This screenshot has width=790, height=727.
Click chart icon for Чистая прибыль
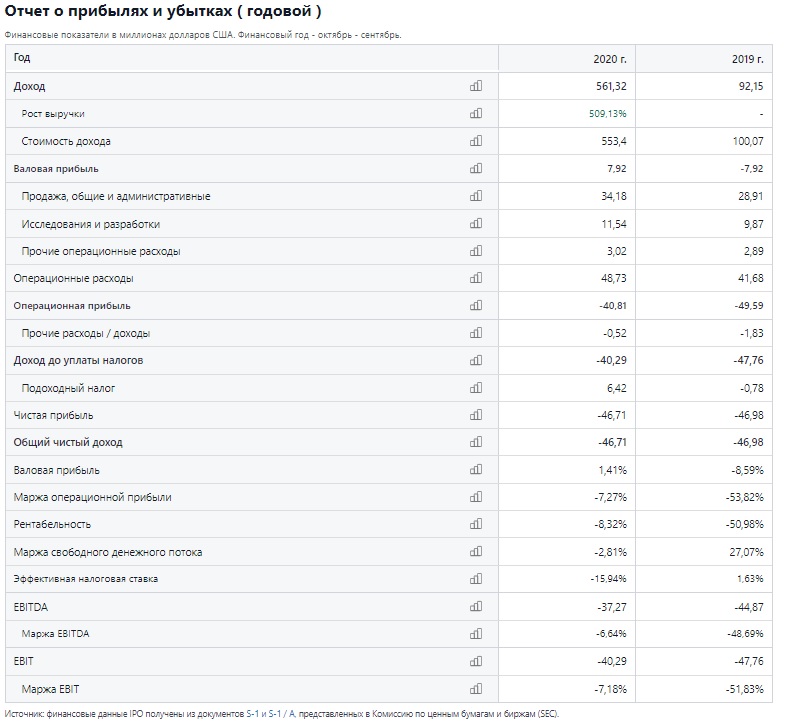point(476,415)
